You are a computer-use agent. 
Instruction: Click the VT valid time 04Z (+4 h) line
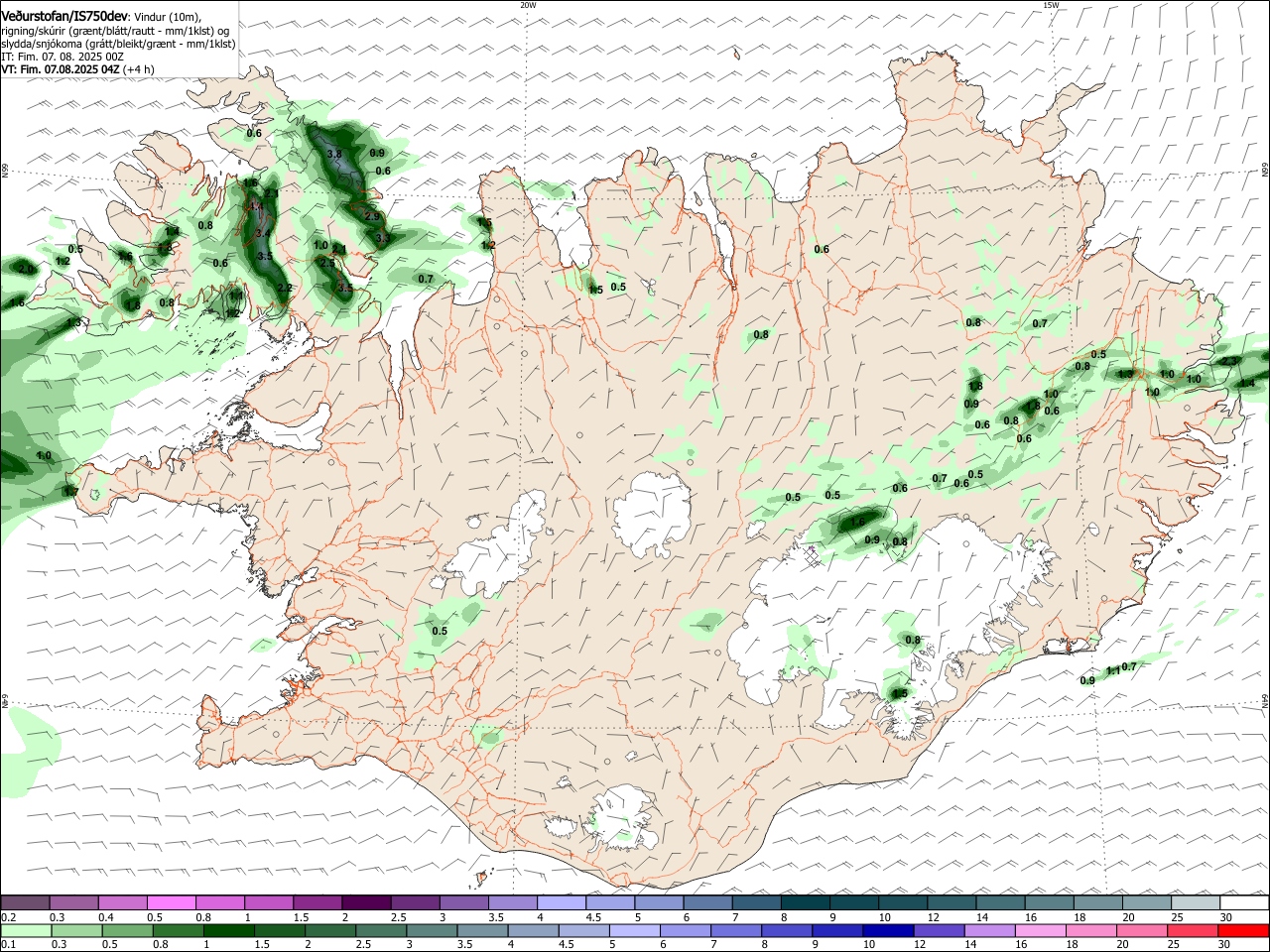(77, 69)
